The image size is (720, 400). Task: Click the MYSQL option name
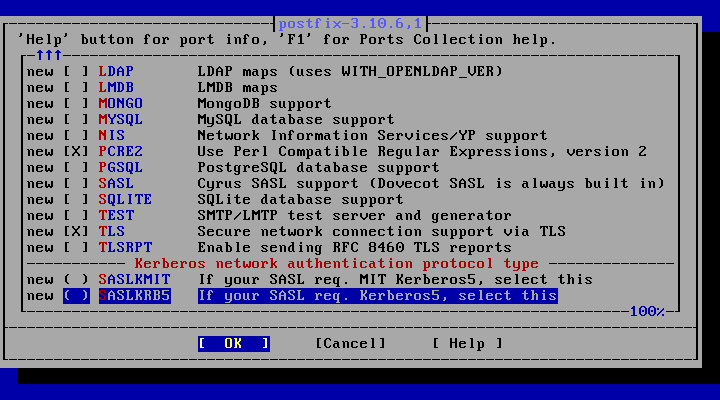pos(121,120)
